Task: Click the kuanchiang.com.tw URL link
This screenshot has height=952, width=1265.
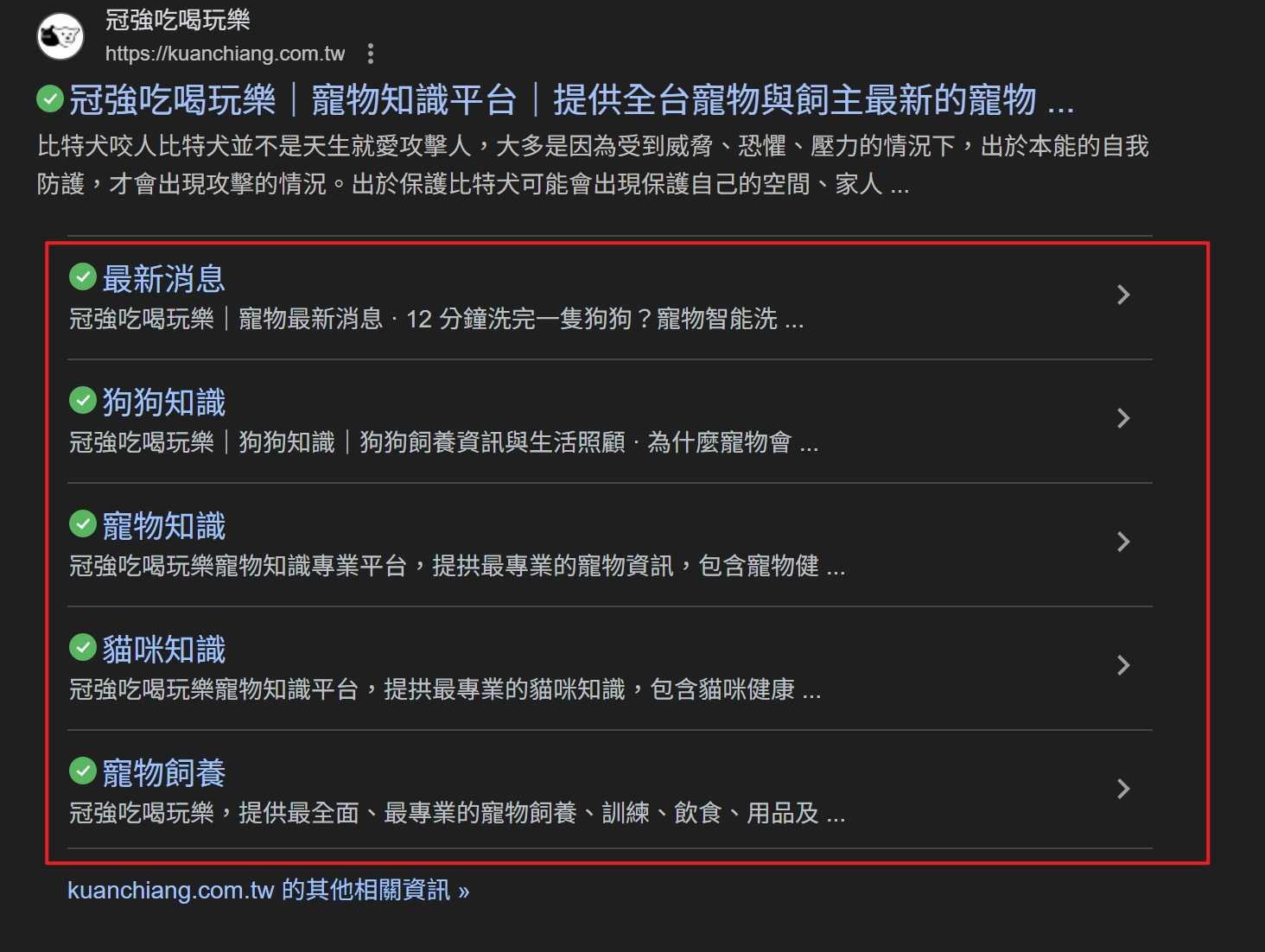Action: (223, 54)
